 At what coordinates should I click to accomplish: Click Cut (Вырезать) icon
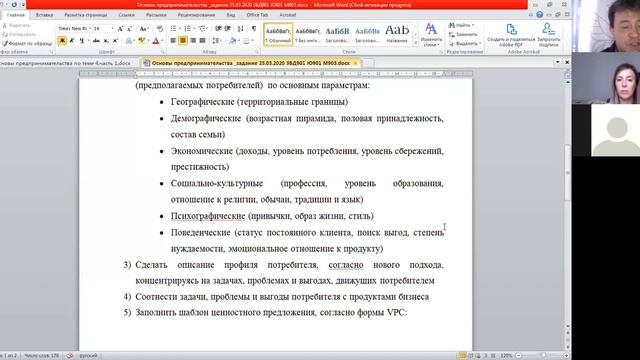16,25
